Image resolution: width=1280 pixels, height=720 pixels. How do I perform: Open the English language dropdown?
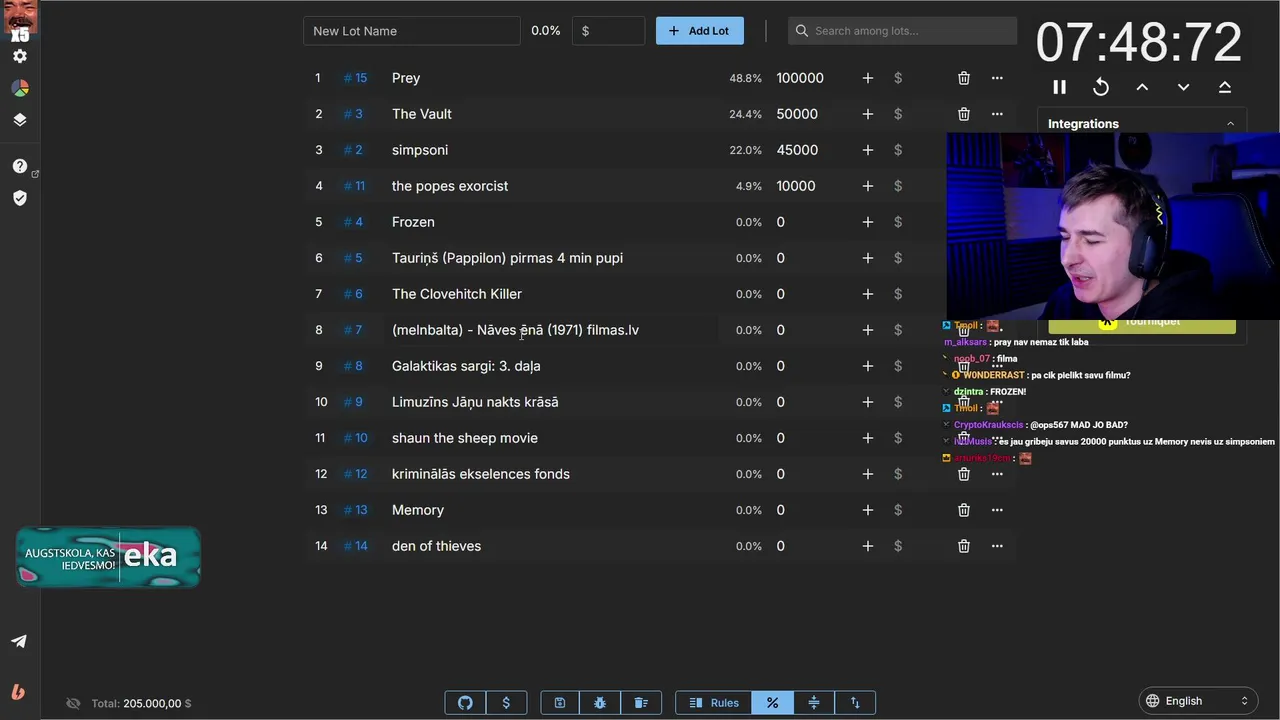pos(1198,701)
